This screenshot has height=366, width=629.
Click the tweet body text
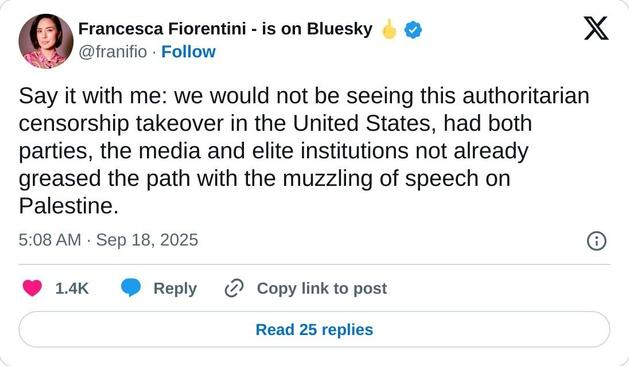click(304, 151)
